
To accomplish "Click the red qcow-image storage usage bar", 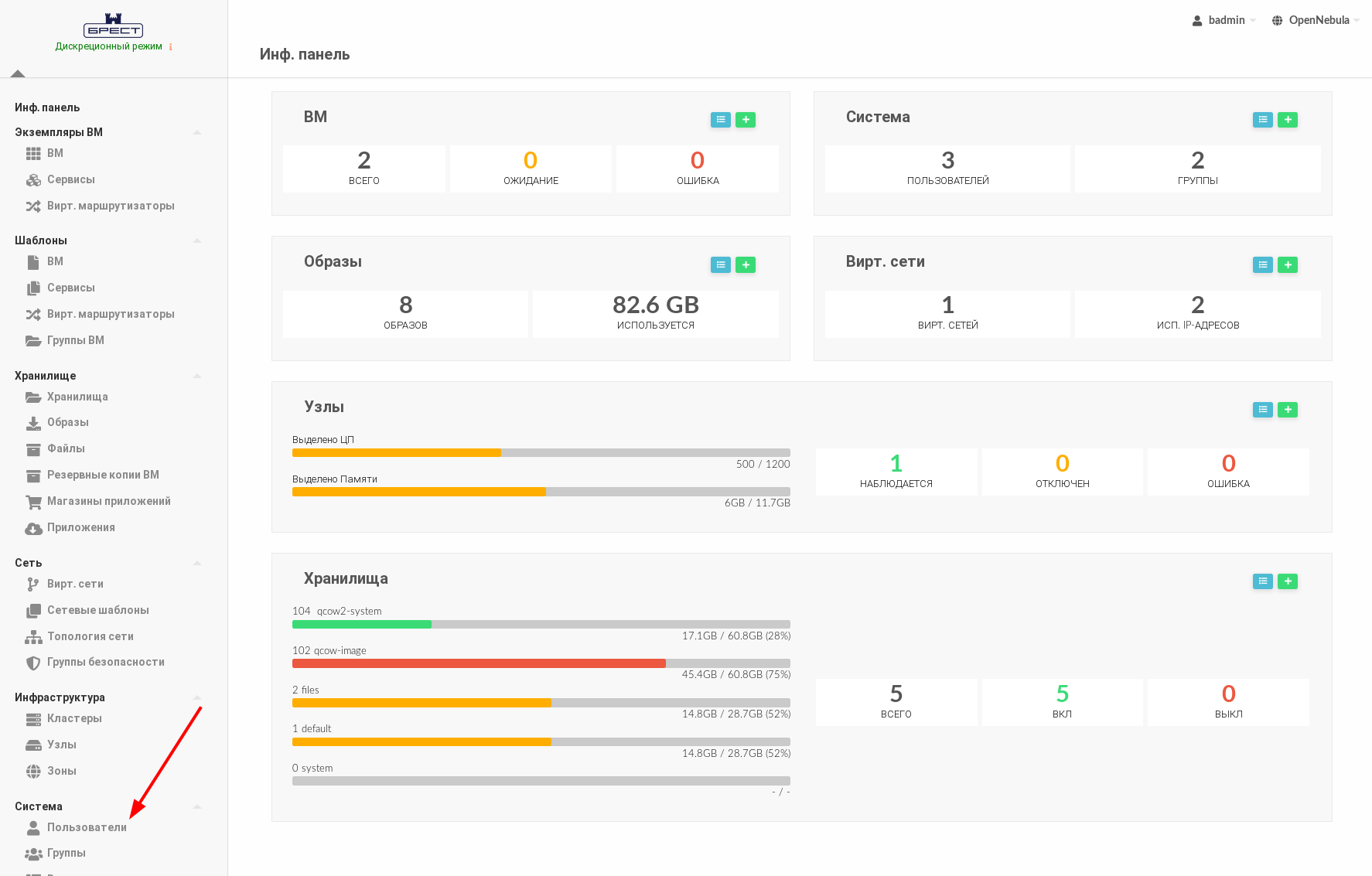I will (479, 663).
